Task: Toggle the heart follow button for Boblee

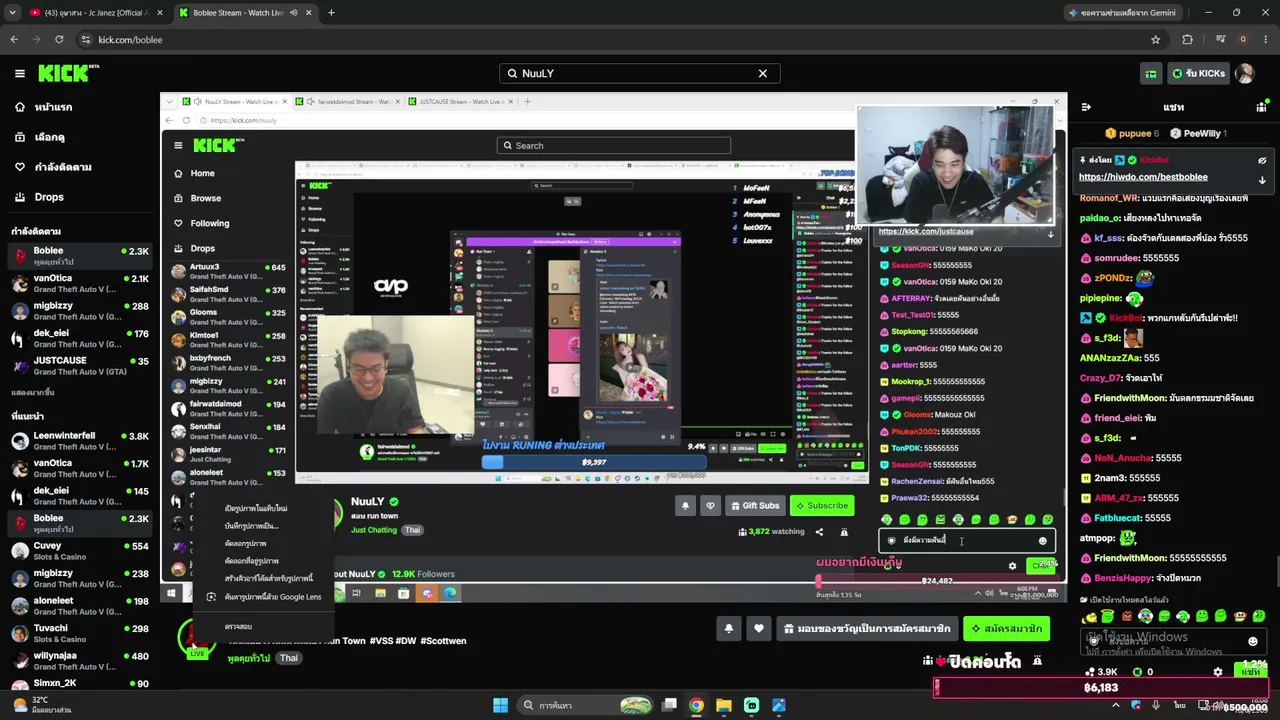Action: tap(759, 628)
